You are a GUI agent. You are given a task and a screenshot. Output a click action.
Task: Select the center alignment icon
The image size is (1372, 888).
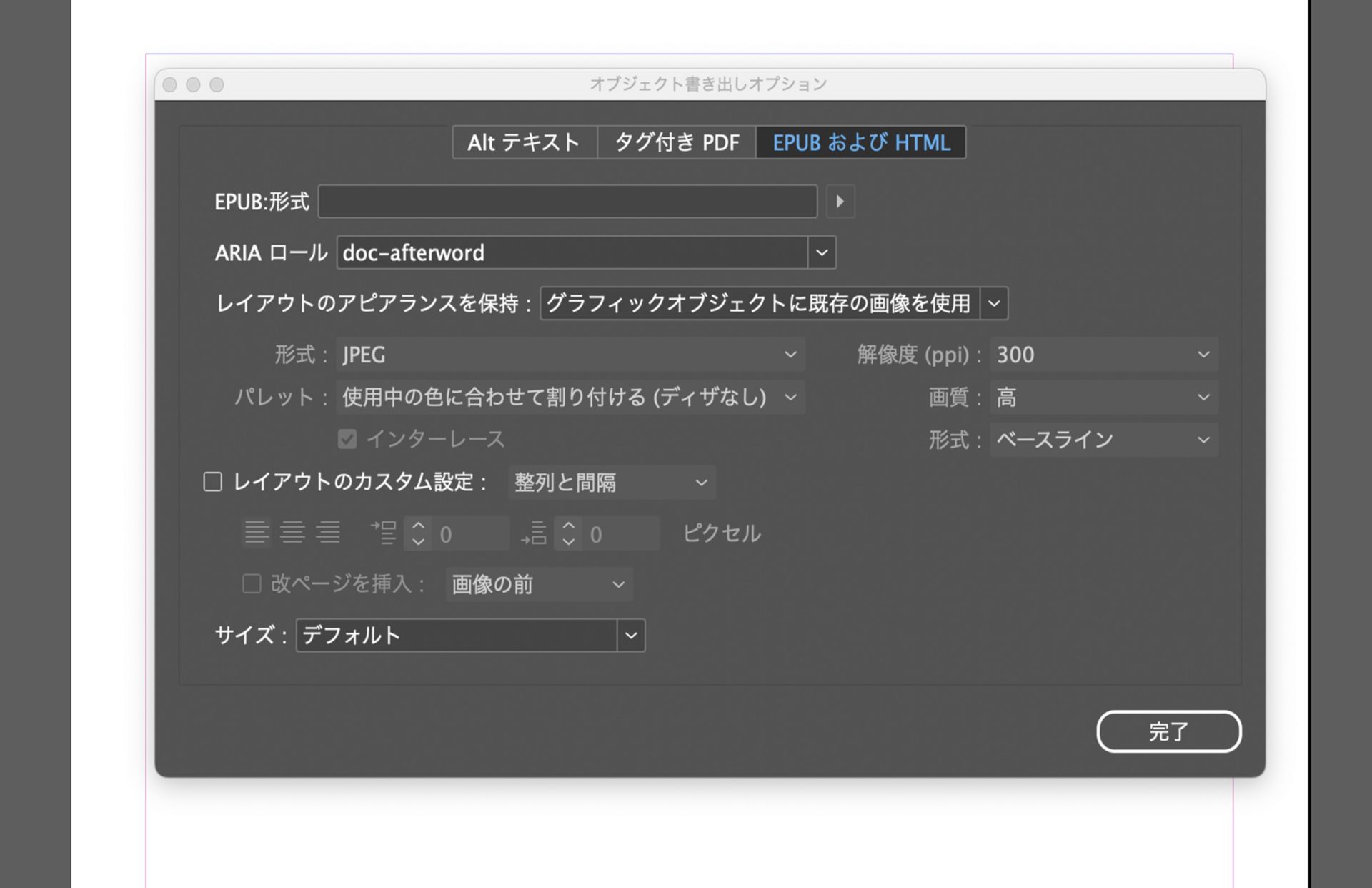(x=293, y=533)
